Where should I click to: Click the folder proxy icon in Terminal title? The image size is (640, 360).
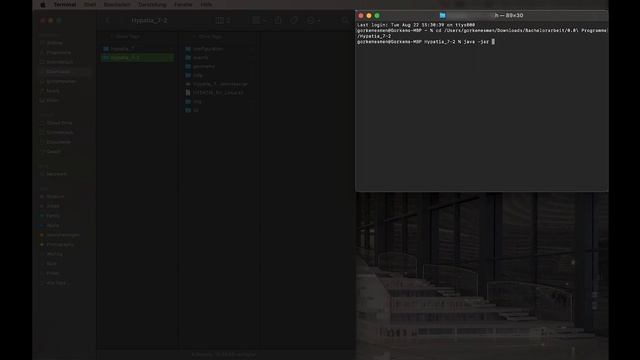[x=442, y=16]
